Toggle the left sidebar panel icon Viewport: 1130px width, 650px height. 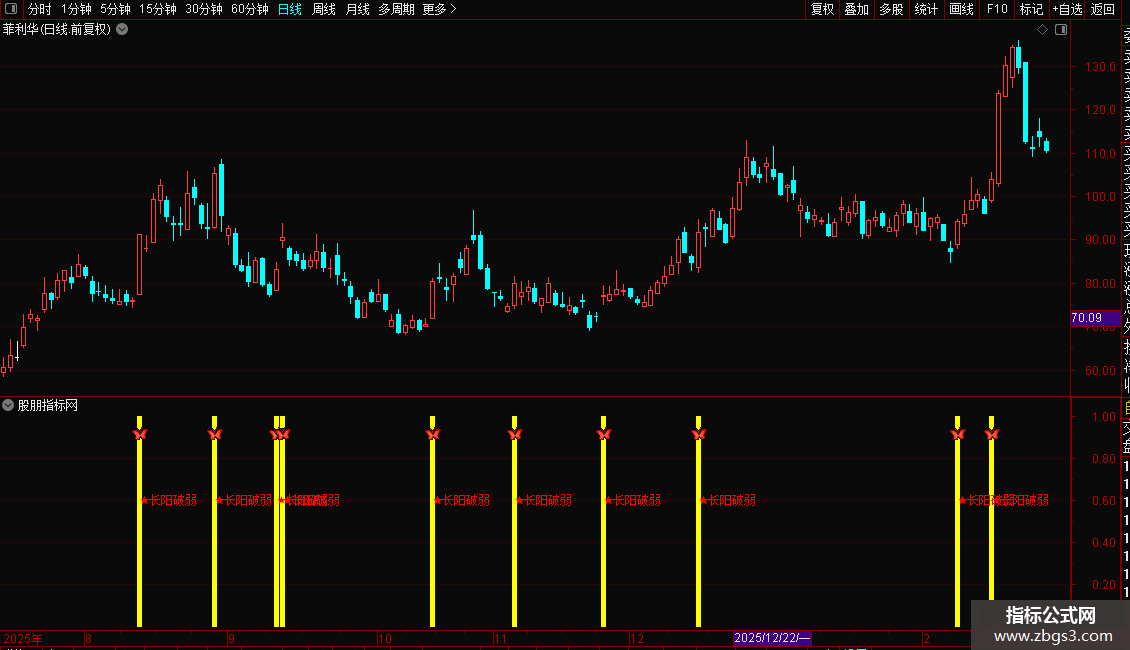(11, 9)
